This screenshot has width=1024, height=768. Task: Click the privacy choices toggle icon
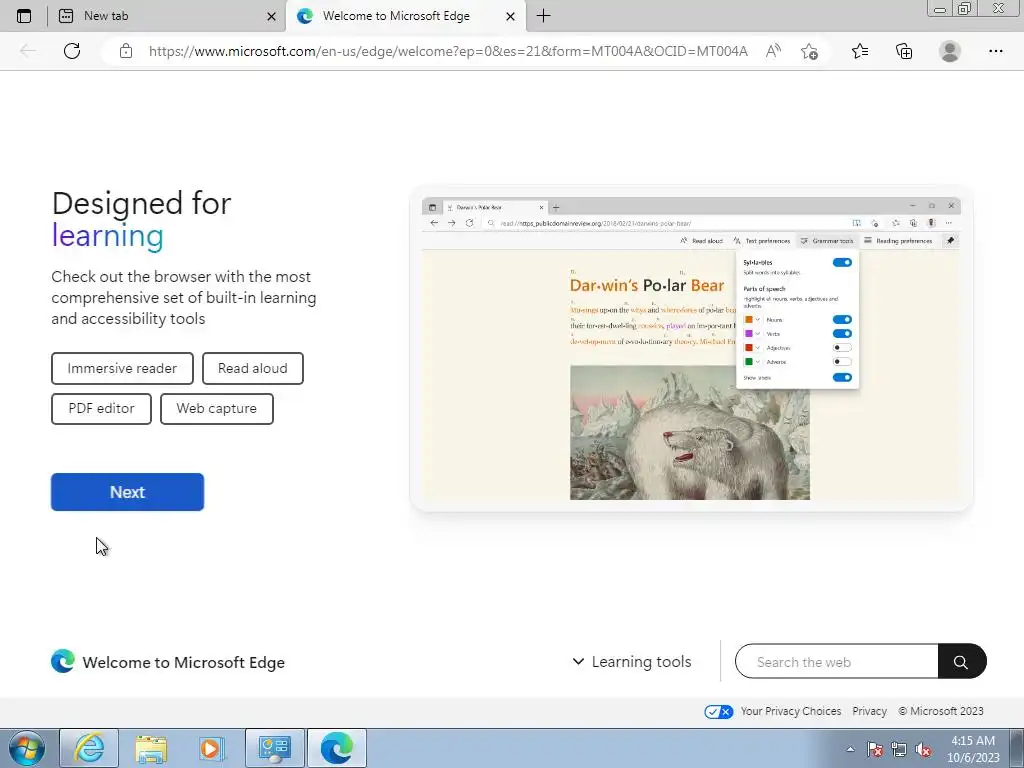718,712
